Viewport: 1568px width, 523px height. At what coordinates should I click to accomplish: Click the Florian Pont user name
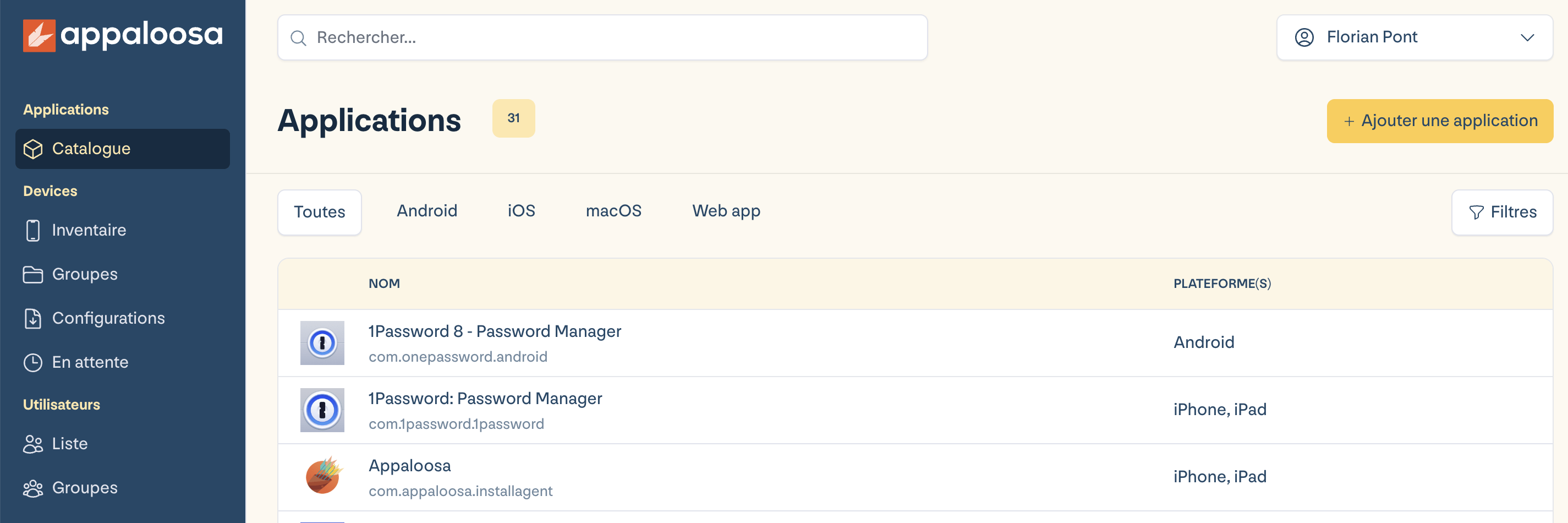[x=1372, y=37]
